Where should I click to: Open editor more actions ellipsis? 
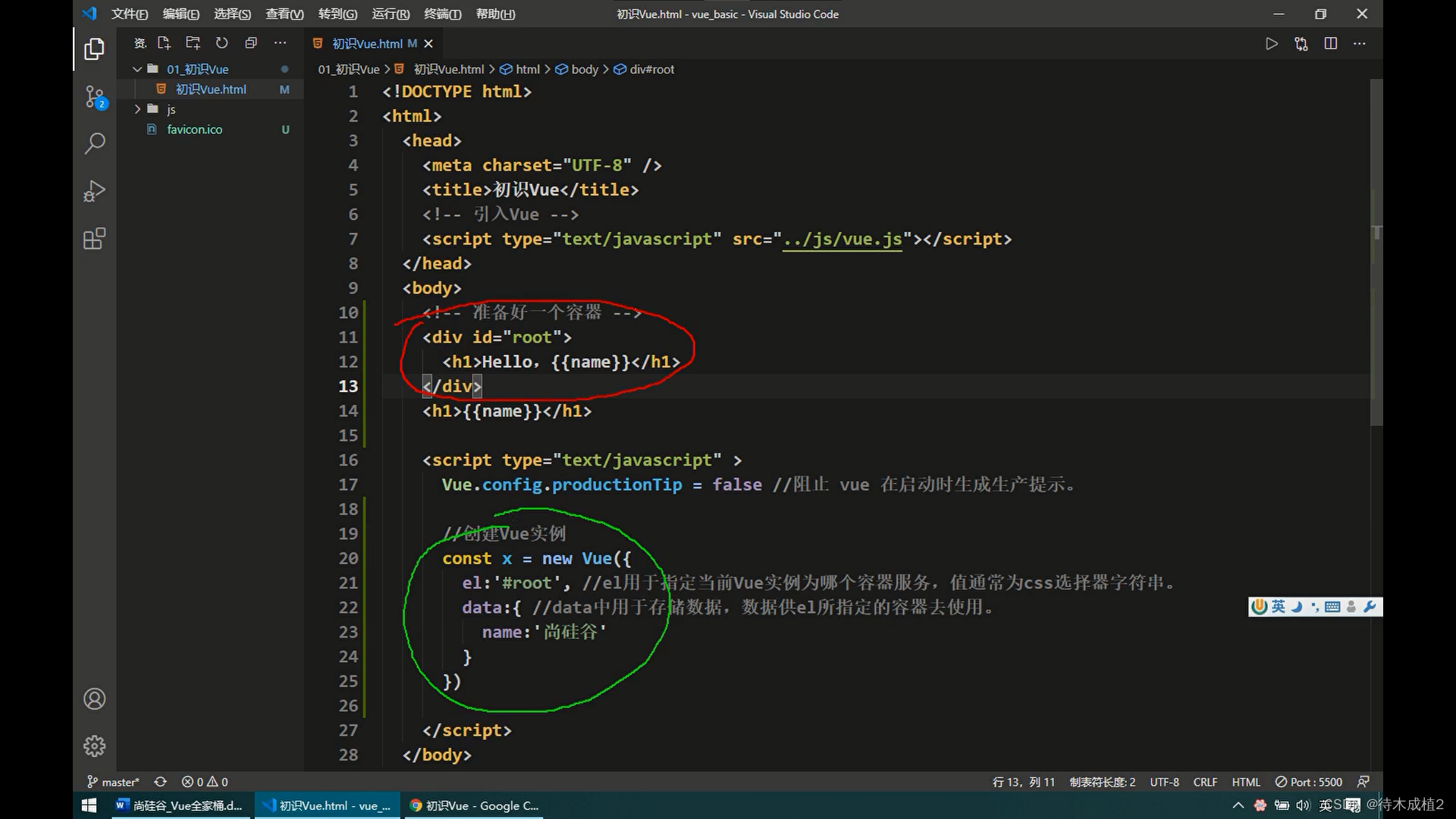1359,44
